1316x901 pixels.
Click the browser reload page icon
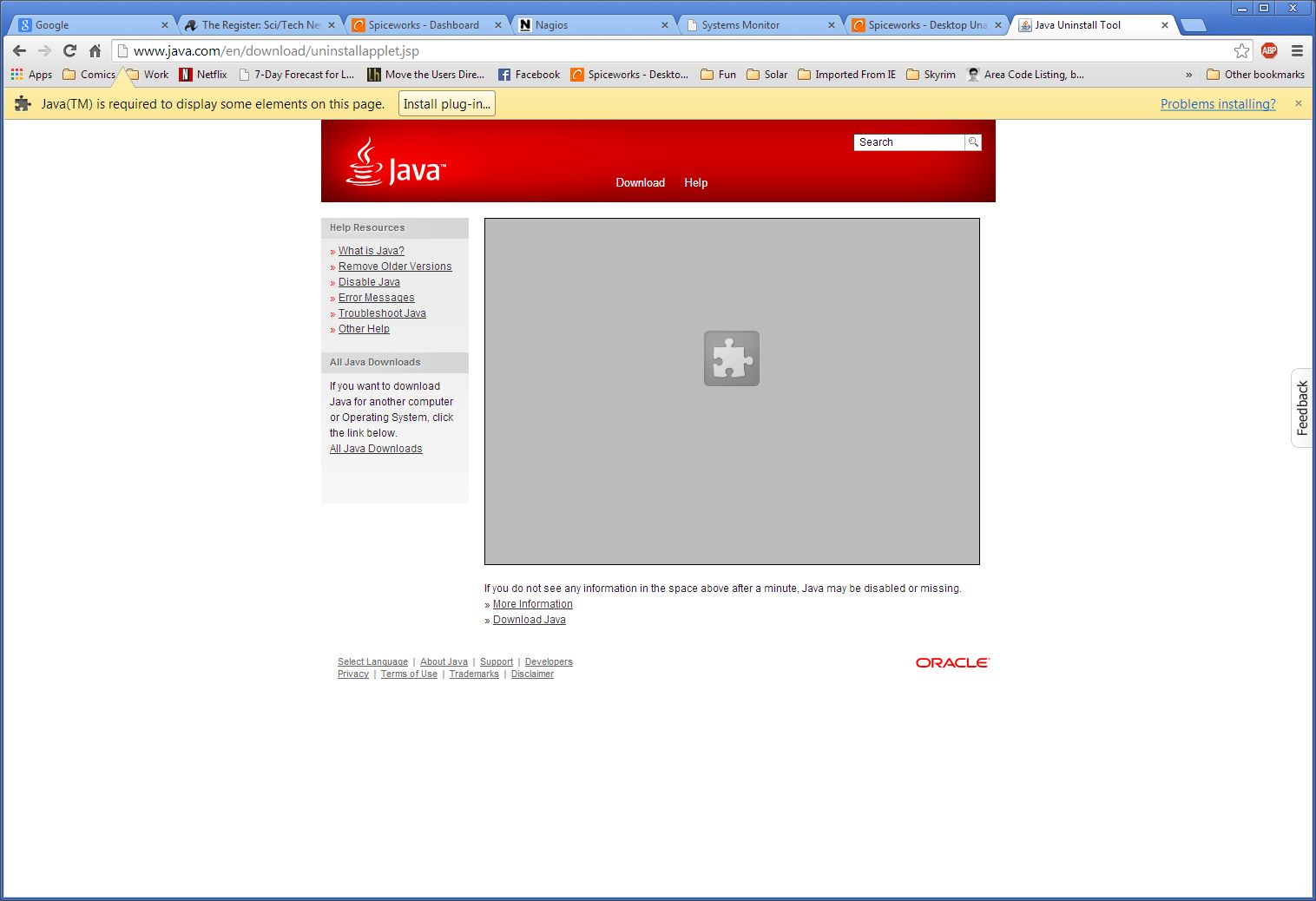(69, 51)
